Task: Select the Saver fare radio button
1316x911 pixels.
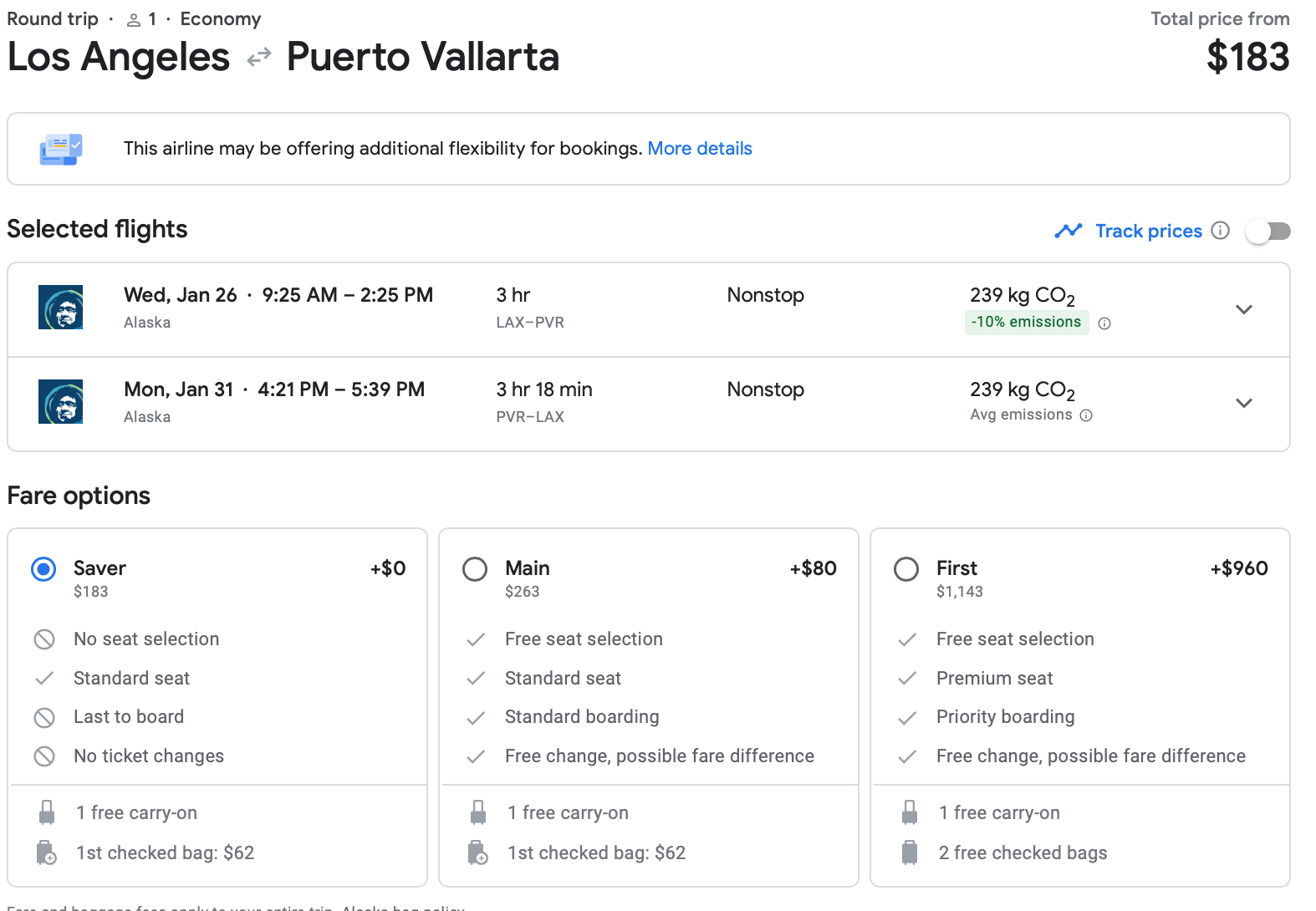Action: (43, 569)
